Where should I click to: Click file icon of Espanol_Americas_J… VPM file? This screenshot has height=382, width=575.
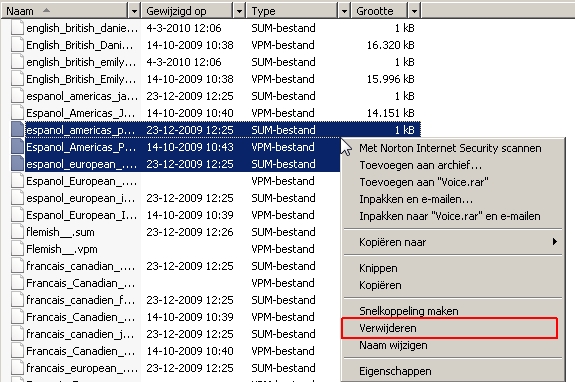17,113
